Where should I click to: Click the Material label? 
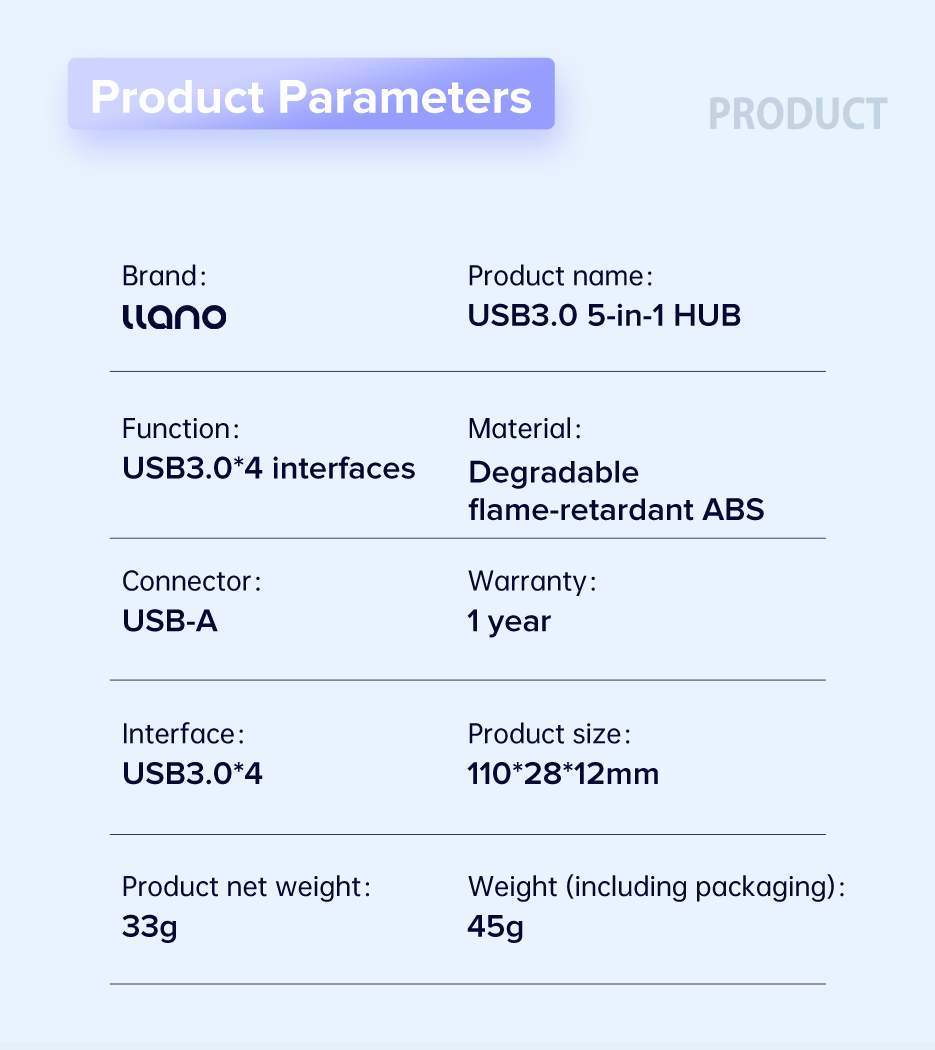tap(524, 429)
